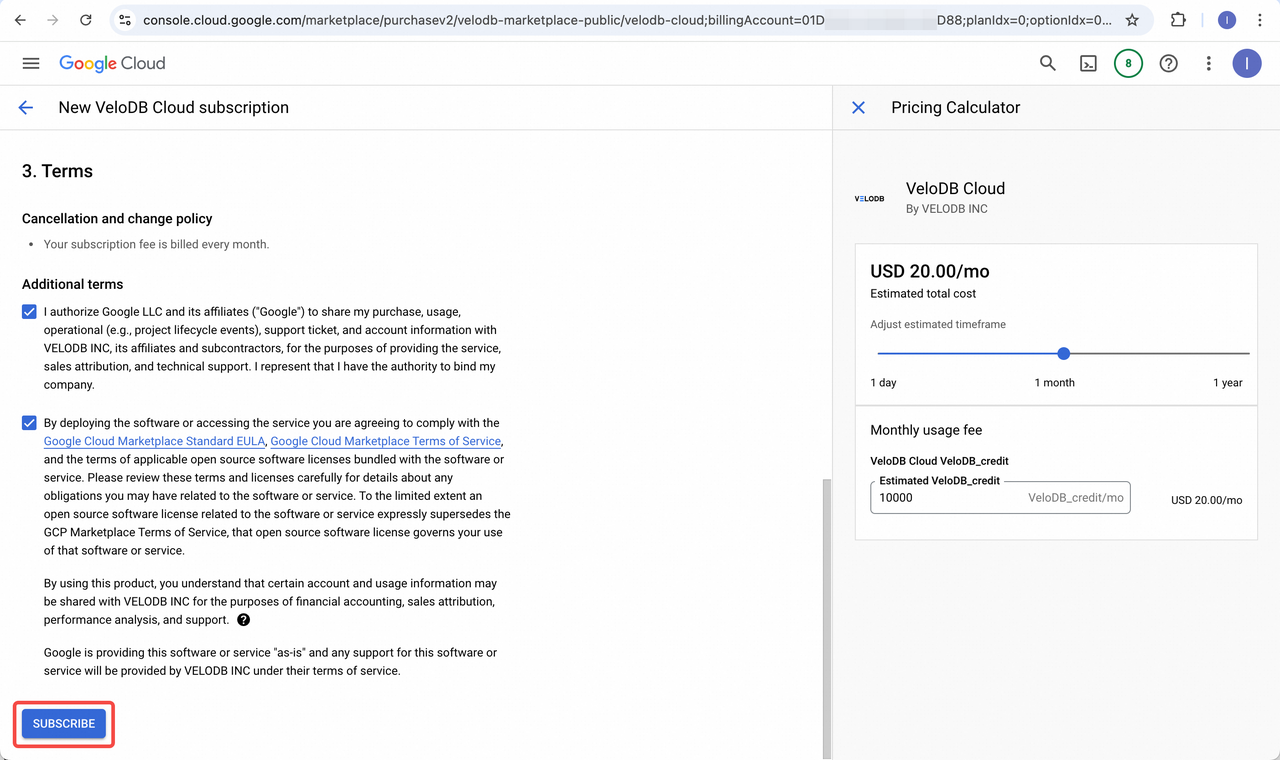The width and height of the screenshot is (1280, 760).
Task: Click the profile avatar in the top right
Action: [x=1247, y=63]
